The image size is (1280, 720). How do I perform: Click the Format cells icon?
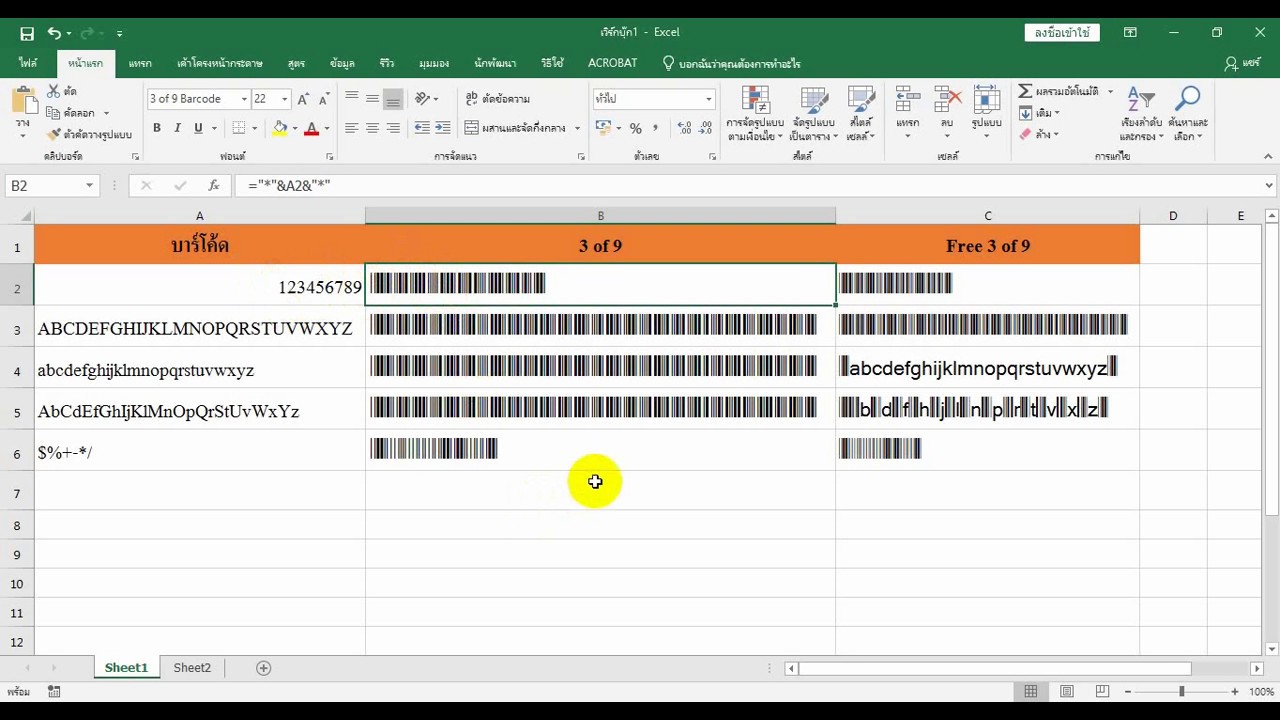(986, 100)
